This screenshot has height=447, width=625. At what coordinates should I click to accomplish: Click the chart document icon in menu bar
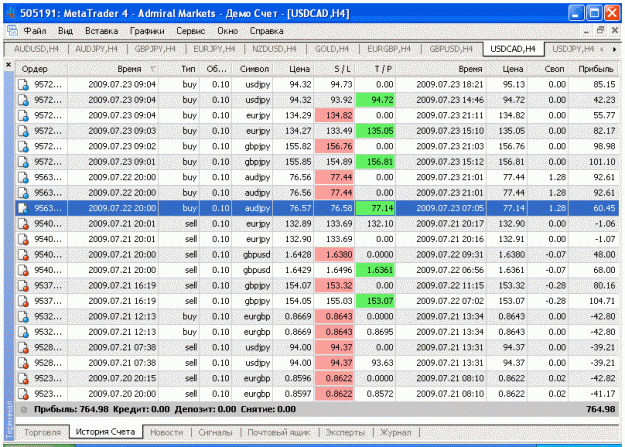click(13, 30)
